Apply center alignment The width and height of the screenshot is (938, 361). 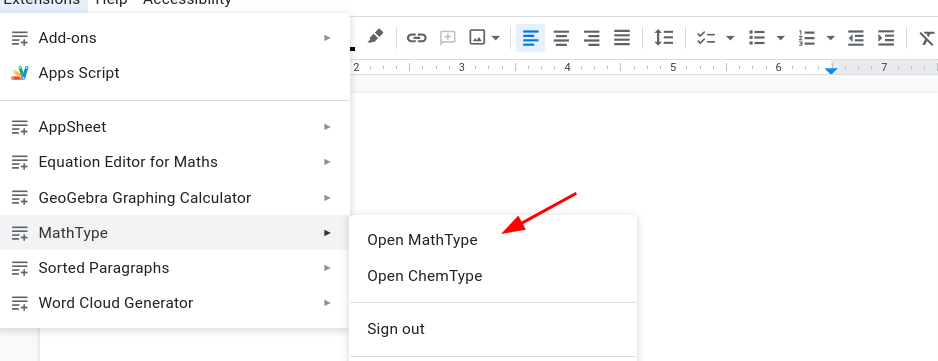561,38
